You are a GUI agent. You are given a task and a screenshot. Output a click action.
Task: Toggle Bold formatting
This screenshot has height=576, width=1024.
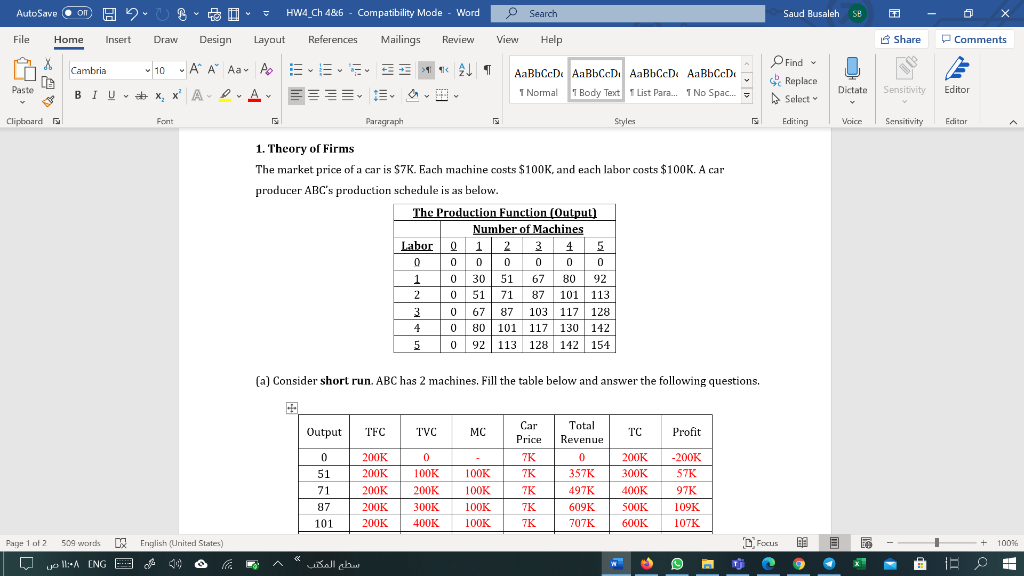pyautogui.click(x=78, y=95)
